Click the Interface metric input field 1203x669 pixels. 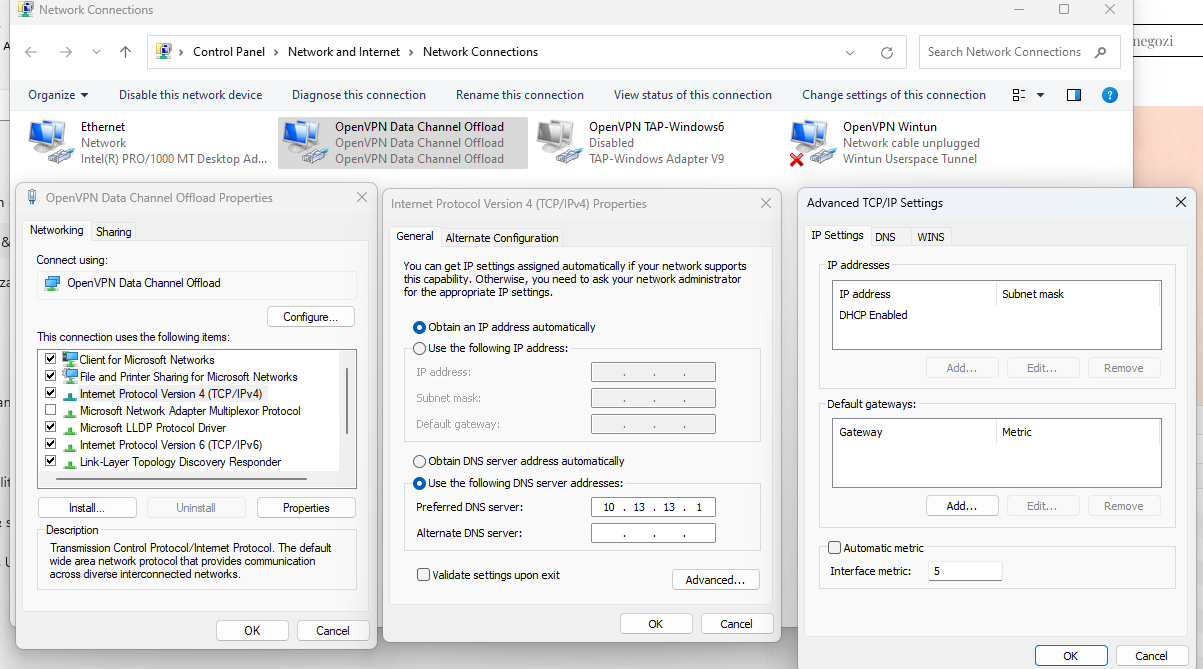pyautogui.click(x=965, y=571)
